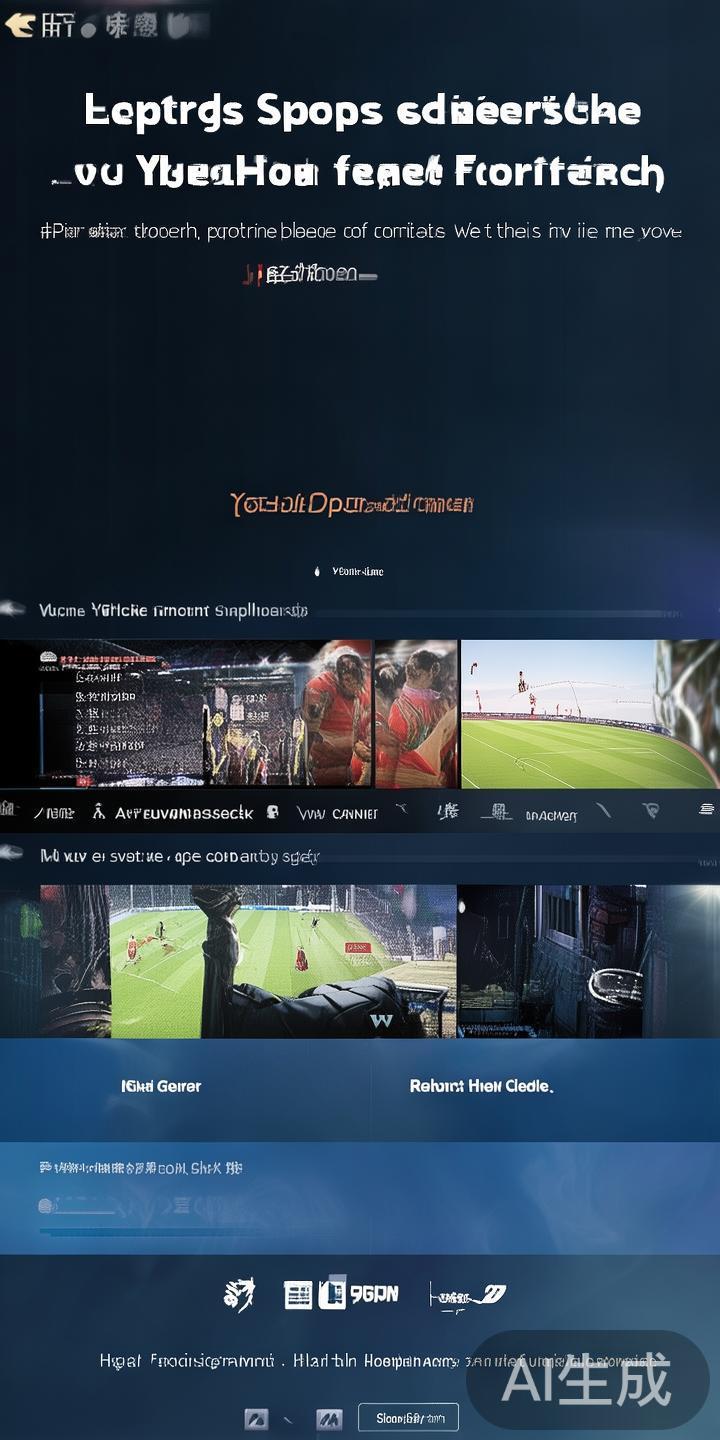Select the 'Arreuvamasseck' tab in the dark toolbar
Screen dimensions: 720x1440
(184, 813)
